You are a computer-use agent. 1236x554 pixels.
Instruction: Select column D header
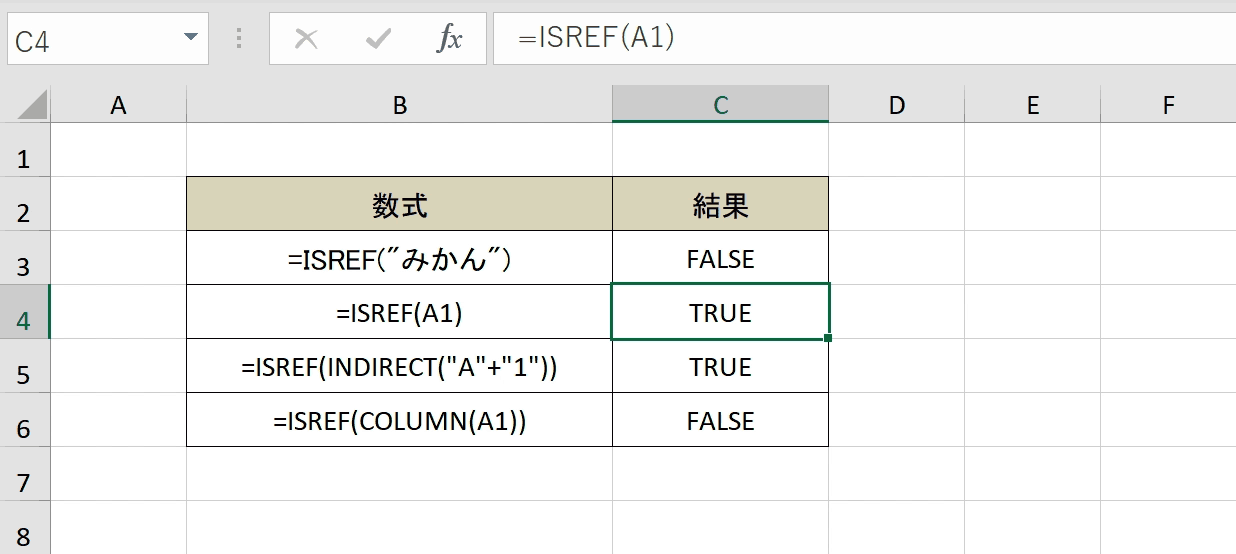point(896,104)
